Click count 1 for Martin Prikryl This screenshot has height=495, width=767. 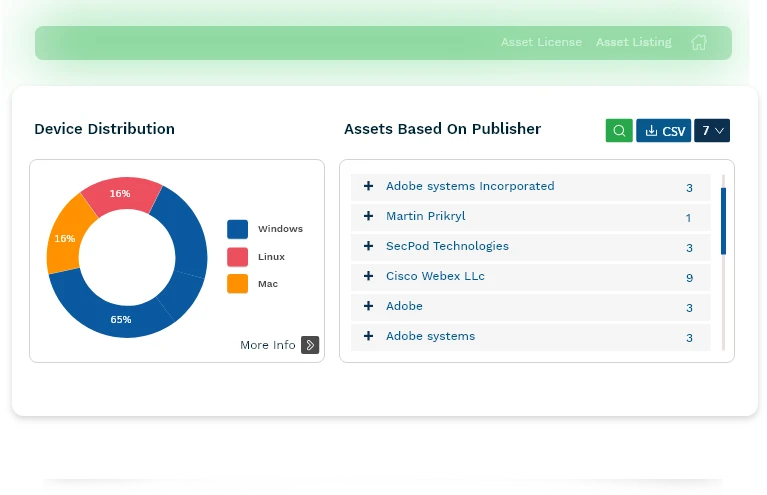click(688, 218)
